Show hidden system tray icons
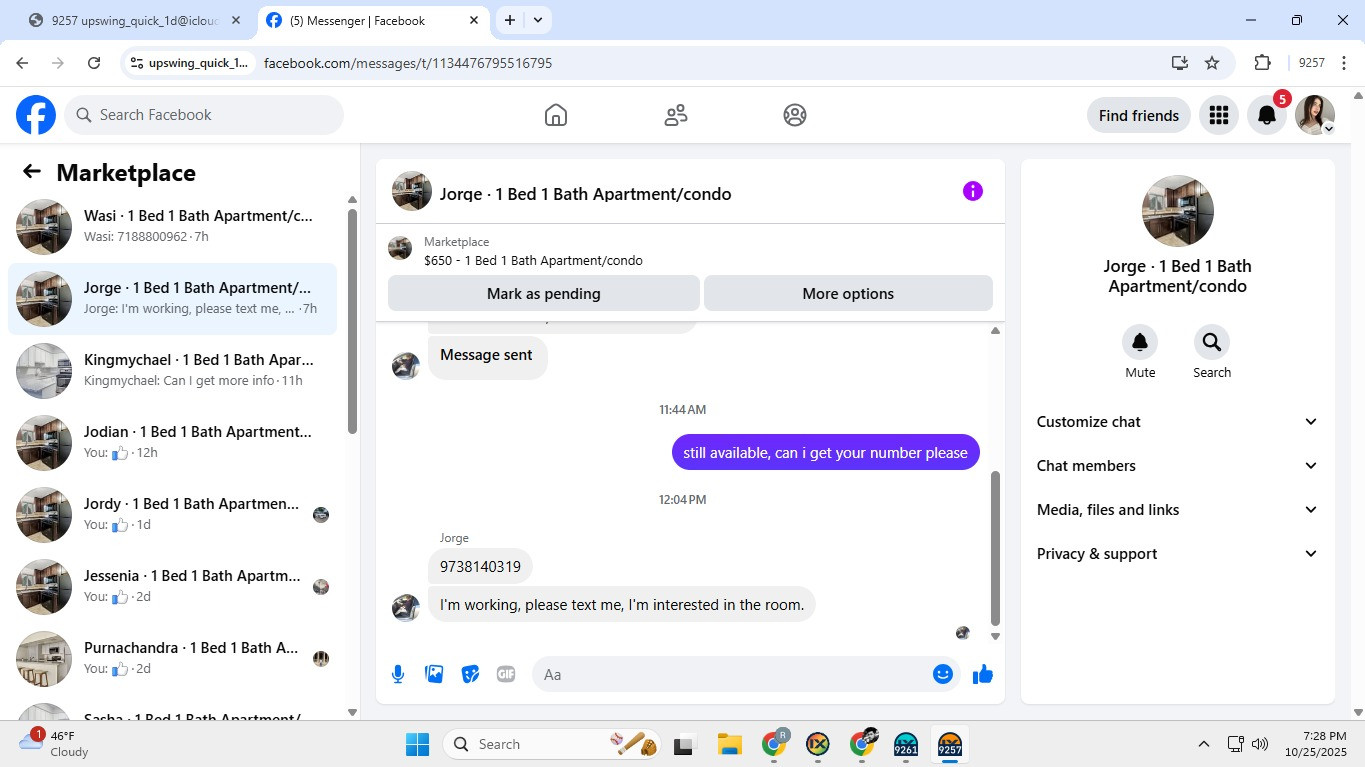 pos(1204,744)
